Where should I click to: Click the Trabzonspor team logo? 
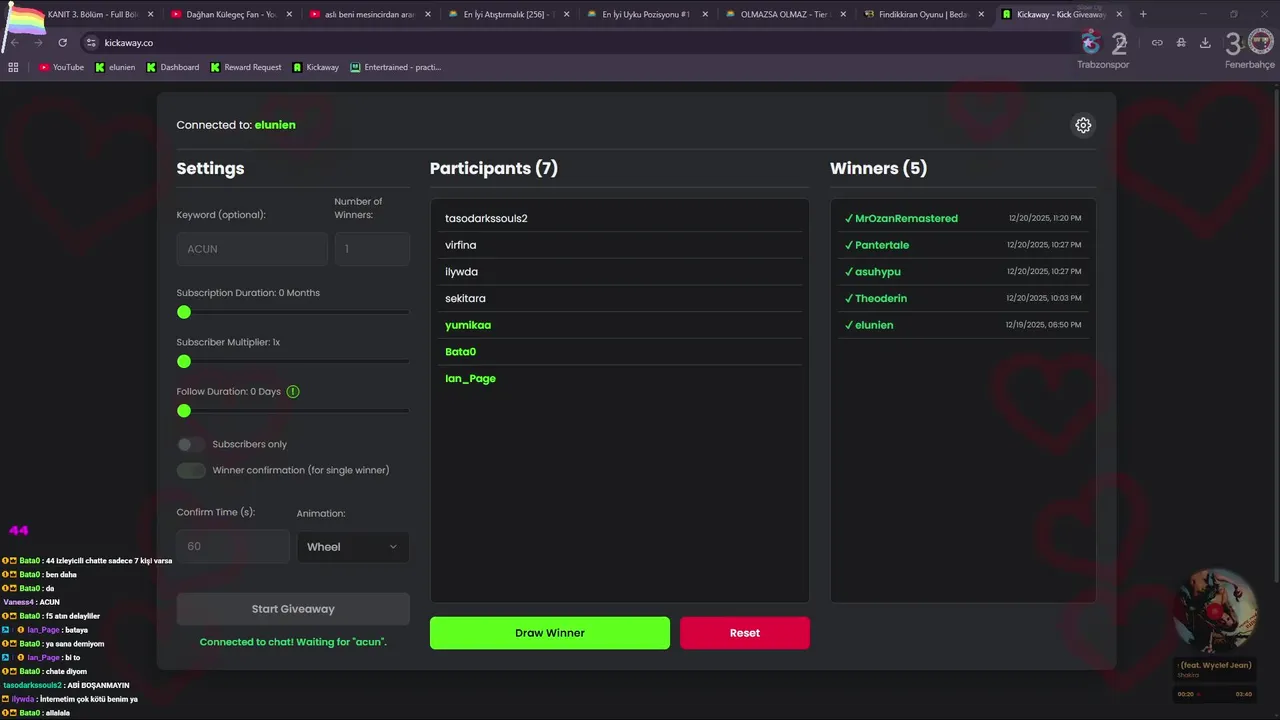(x=1091, y=42)
